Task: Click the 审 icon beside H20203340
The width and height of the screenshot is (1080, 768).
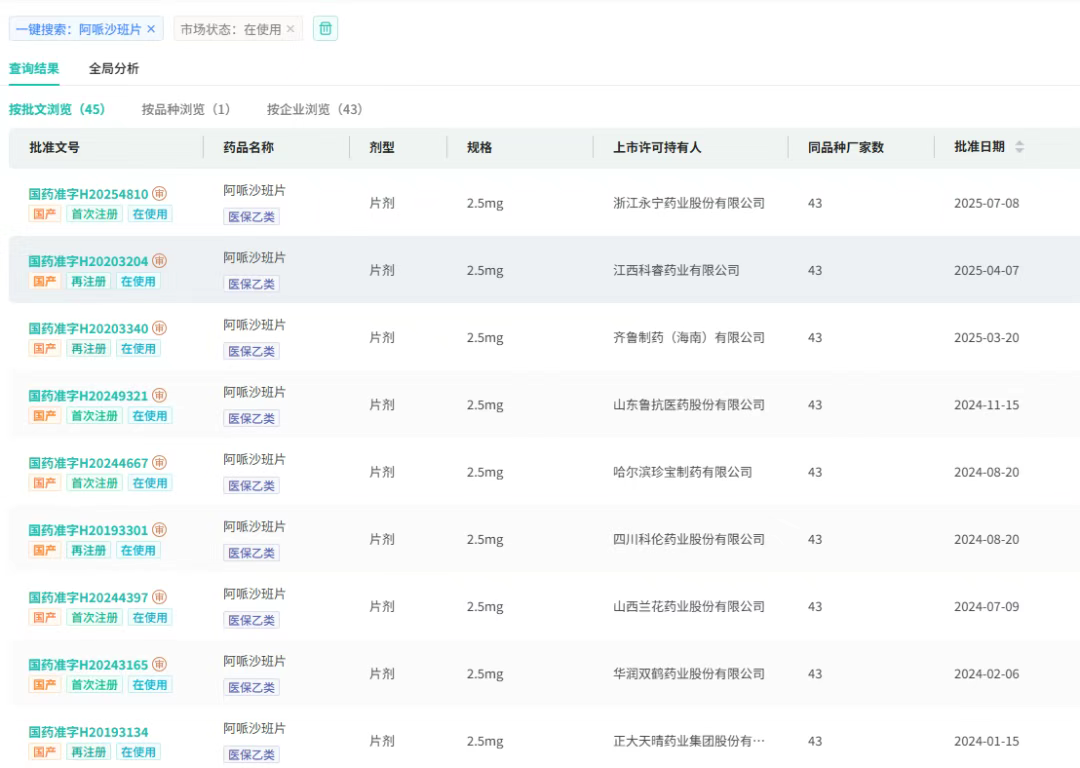Action: [159, 328]
